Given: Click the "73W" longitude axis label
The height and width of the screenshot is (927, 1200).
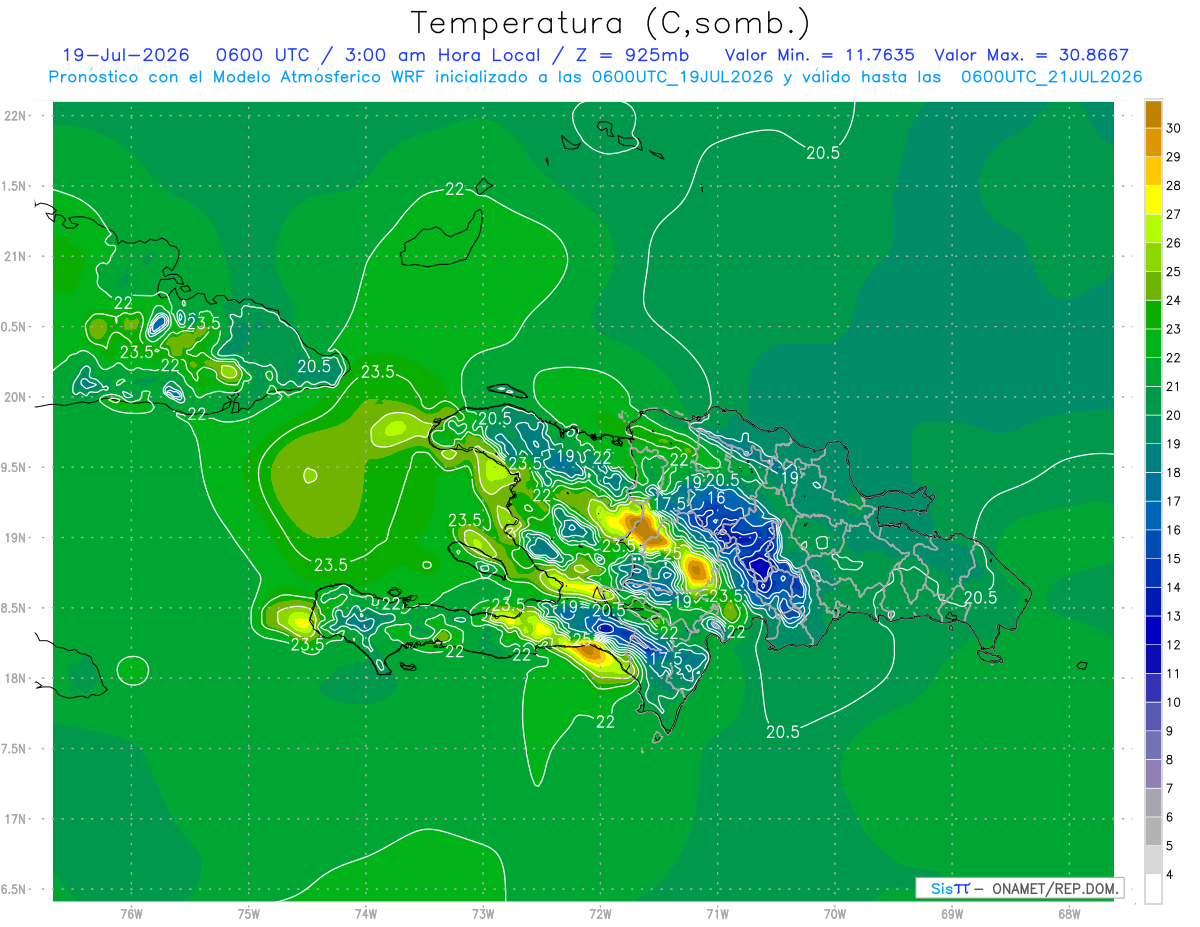Looking at the screenshot, I should 483,914.
